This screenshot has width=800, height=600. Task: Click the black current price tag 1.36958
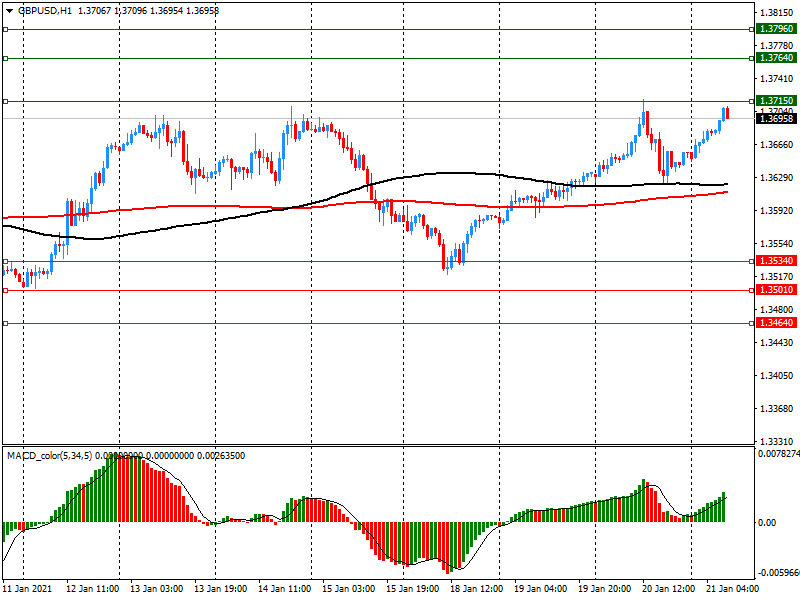click(x=776, y=119)
